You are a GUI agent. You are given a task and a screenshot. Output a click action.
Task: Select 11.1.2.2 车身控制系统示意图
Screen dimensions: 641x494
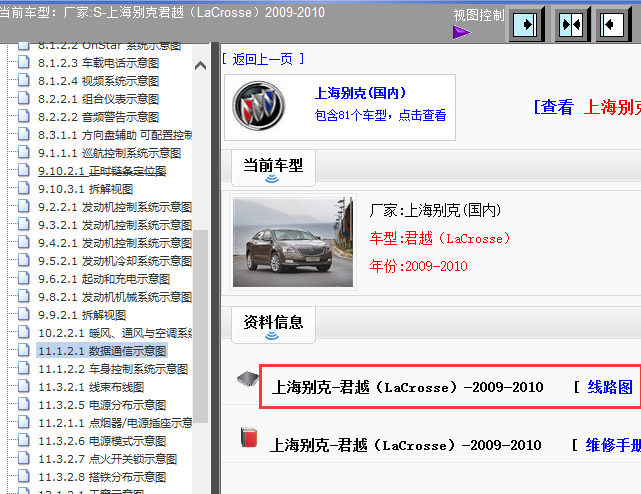point(113,369)
